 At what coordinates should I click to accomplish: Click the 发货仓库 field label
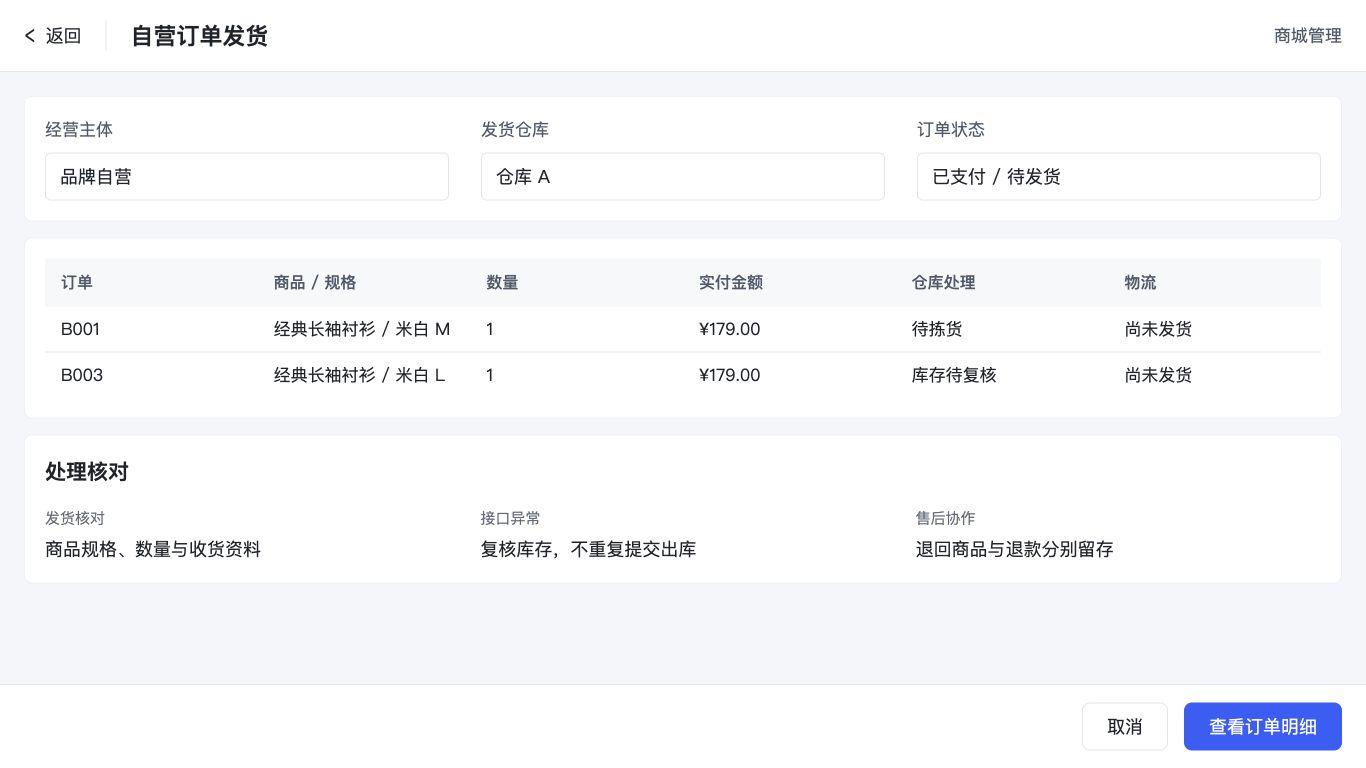tap(515, 129)
